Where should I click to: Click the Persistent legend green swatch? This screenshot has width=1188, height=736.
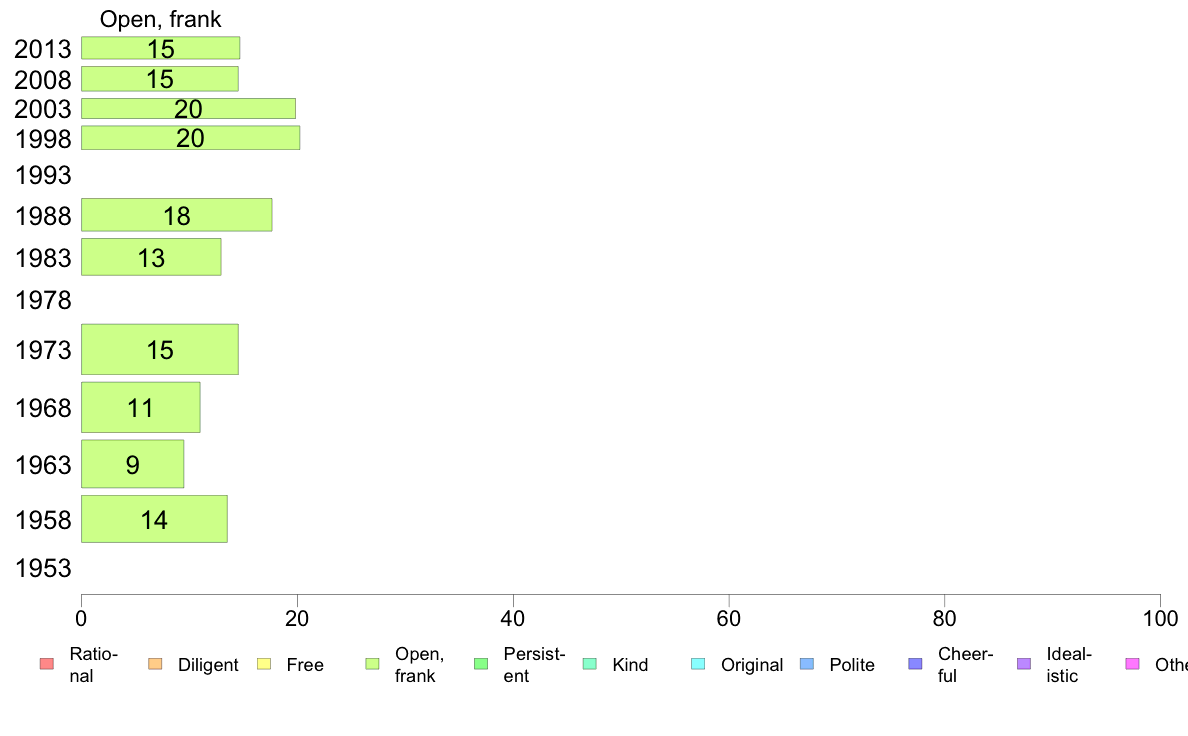[x=481, y=664]
